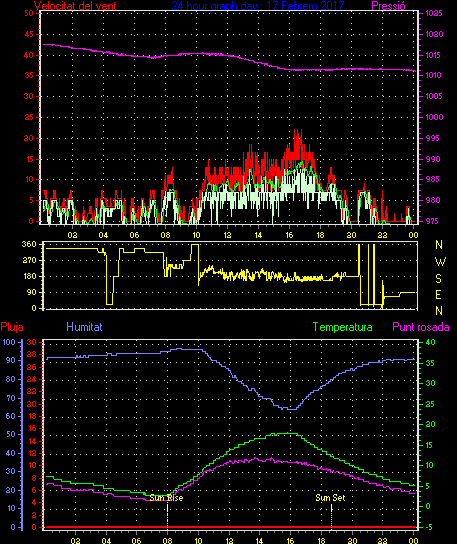Click the 985 pressure axis value
This screenshot has height=544, width=457.
pos(433,179)
